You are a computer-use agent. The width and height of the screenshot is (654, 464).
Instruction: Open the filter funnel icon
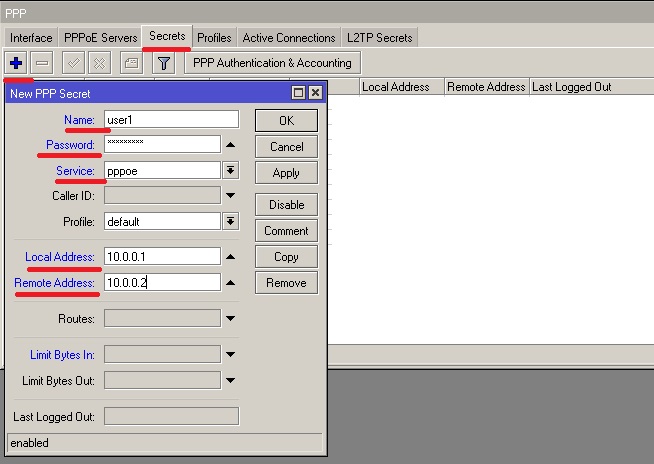164,63
